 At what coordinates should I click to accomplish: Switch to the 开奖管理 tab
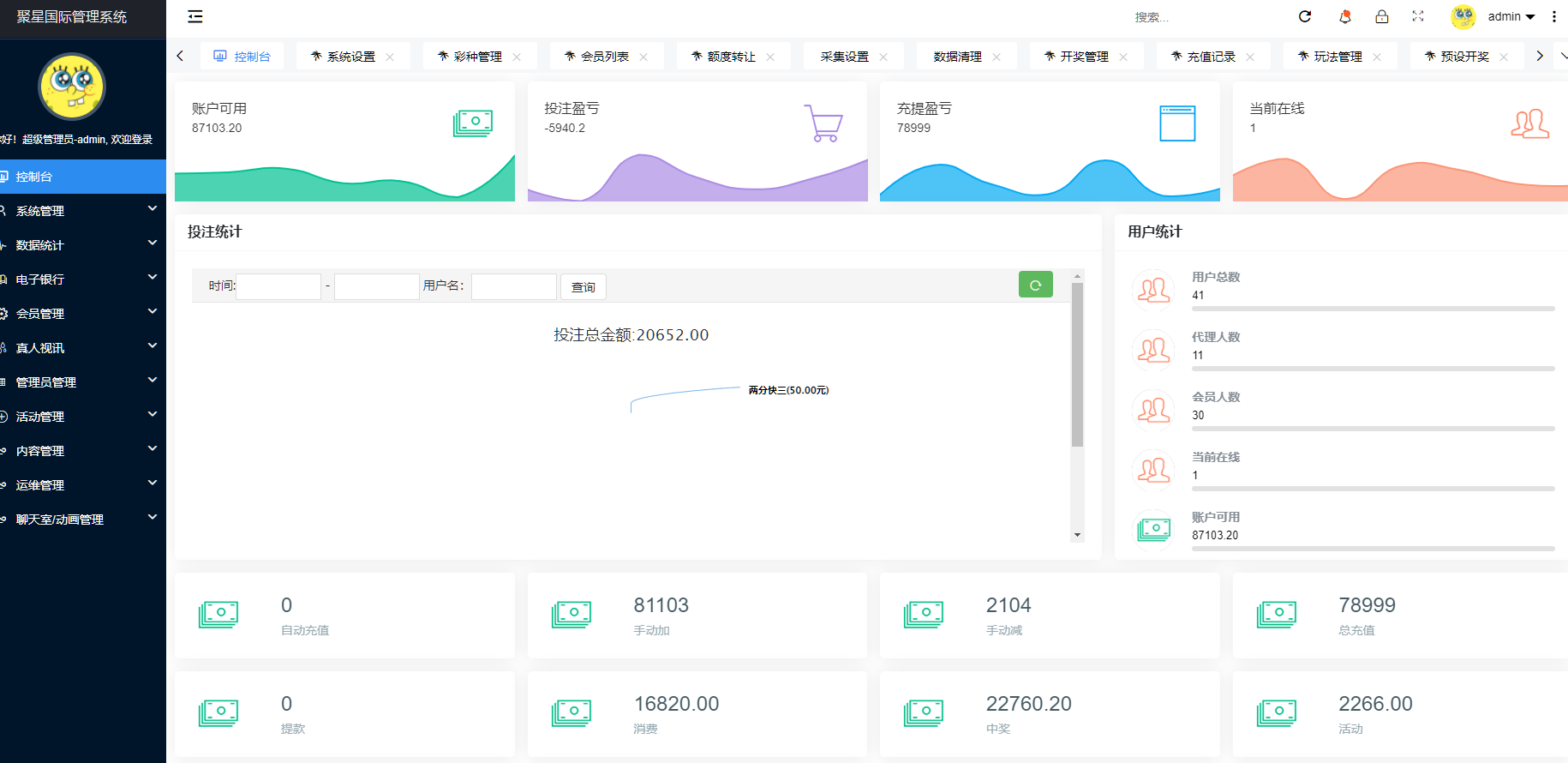click(1083, 57)
